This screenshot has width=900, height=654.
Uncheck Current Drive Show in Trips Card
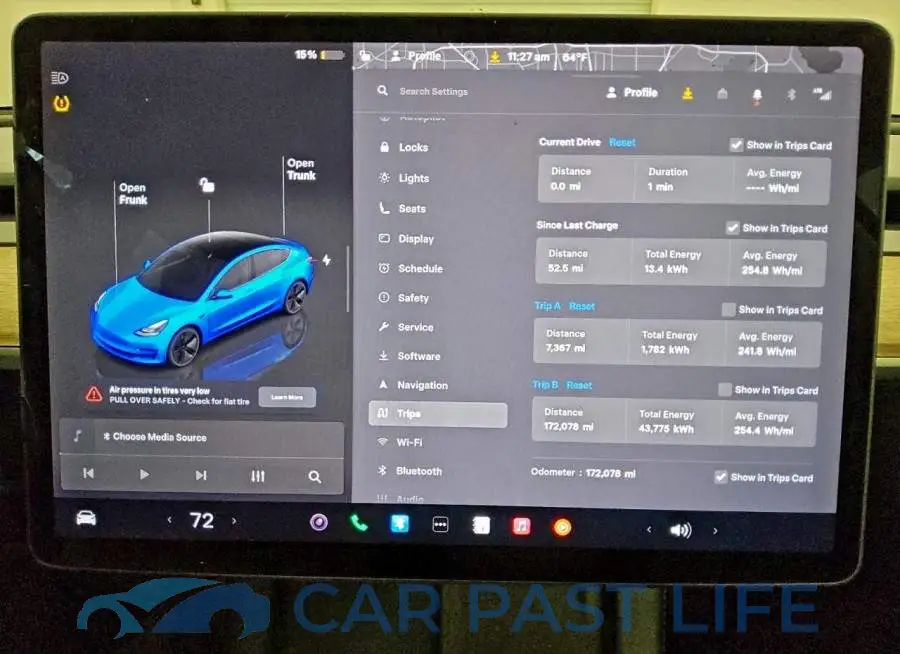click(x=736, y=145)
